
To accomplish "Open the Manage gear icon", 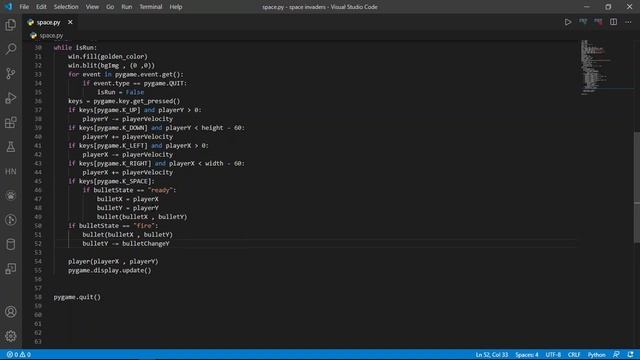I will [x=11, y=336].
